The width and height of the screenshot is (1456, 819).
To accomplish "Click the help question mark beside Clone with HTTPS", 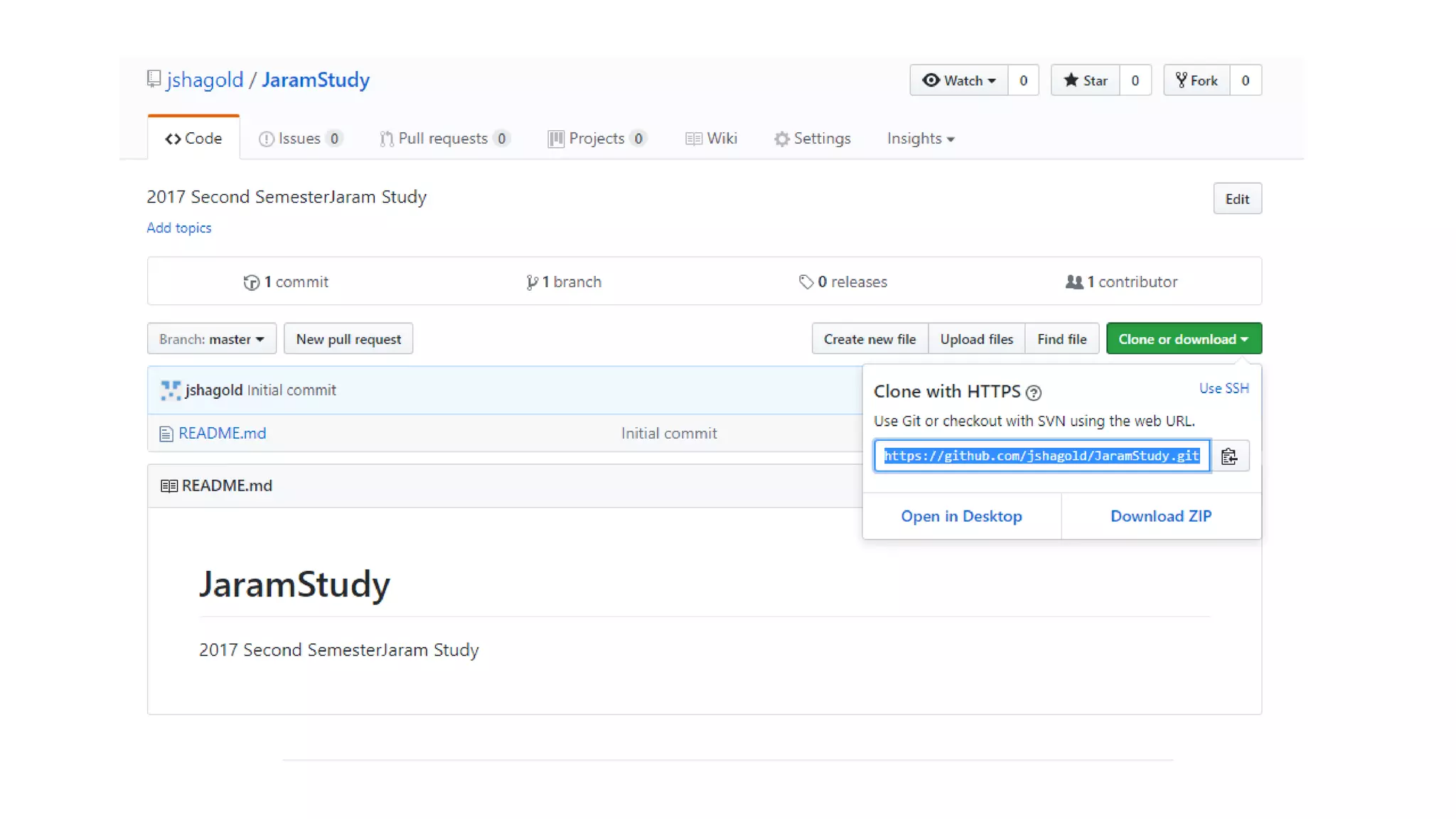I will [1034, 392].
